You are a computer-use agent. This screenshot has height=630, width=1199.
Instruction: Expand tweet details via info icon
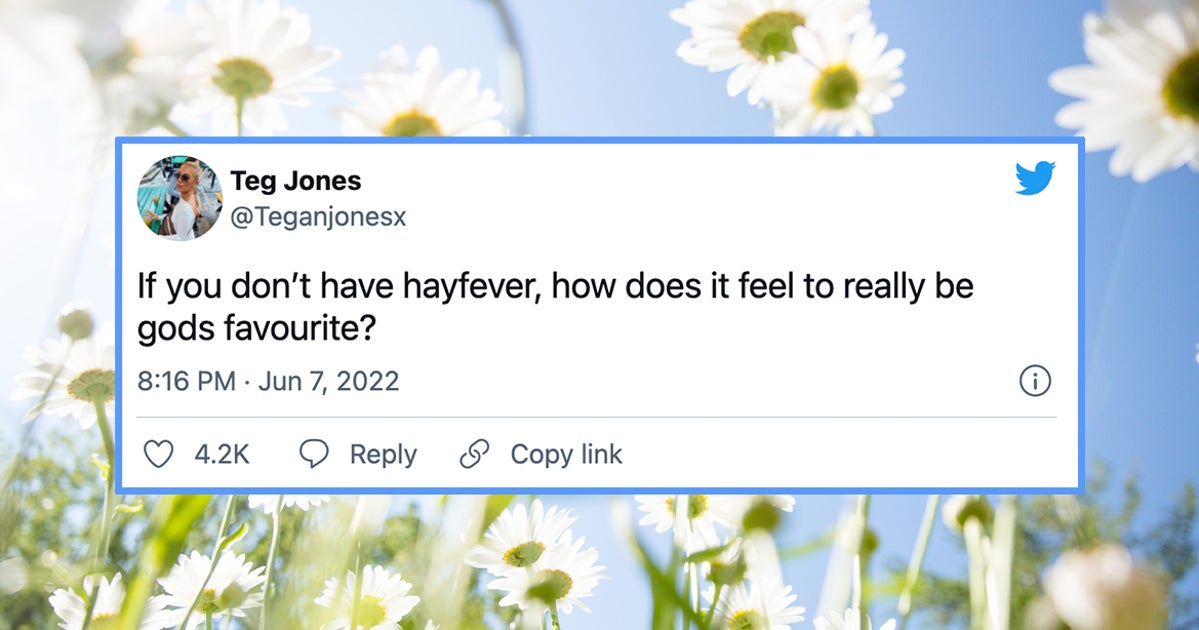(x=1037, y=381)
